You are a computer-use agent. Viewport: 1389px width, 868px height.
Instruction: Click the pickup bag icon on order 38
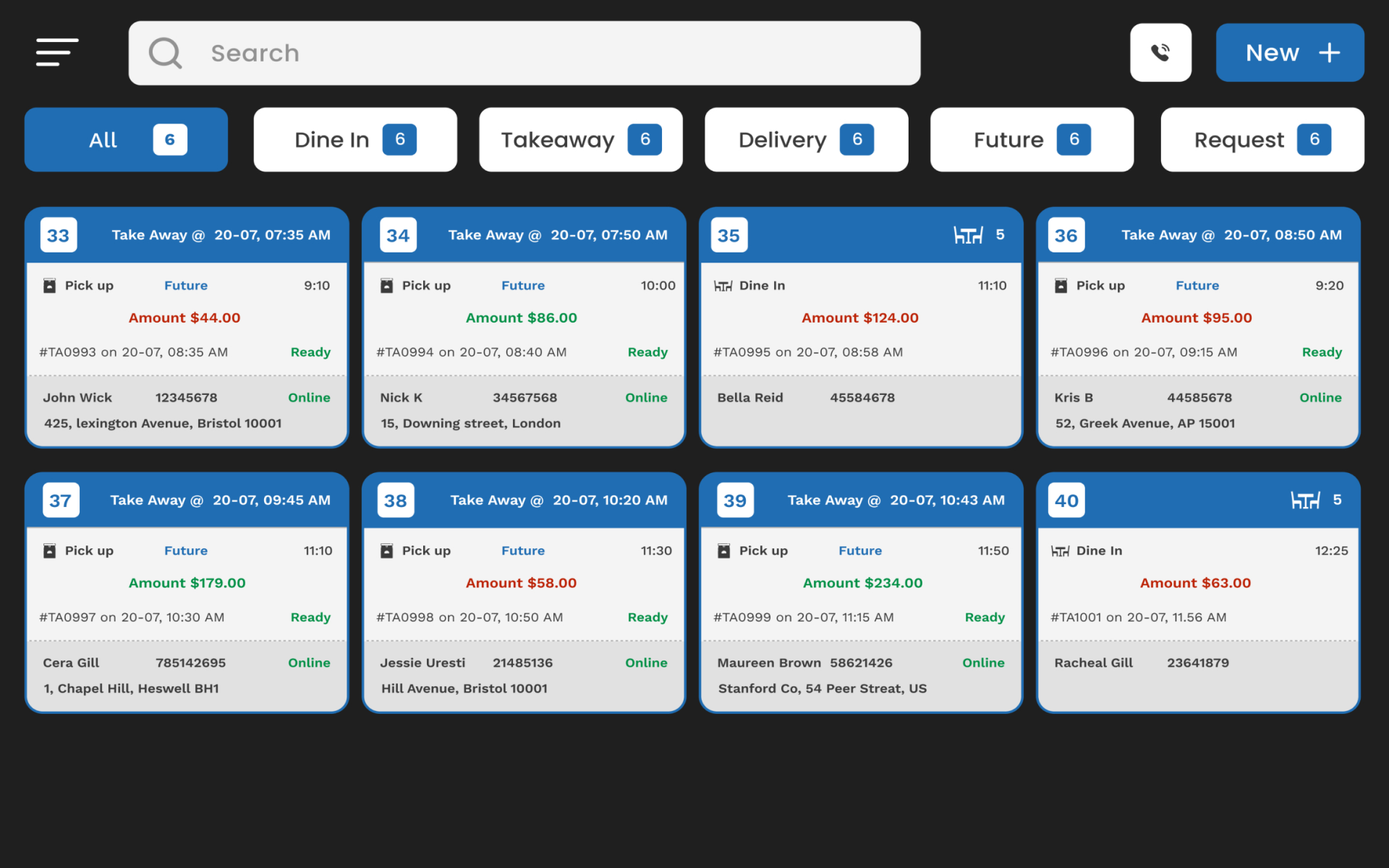386,550
